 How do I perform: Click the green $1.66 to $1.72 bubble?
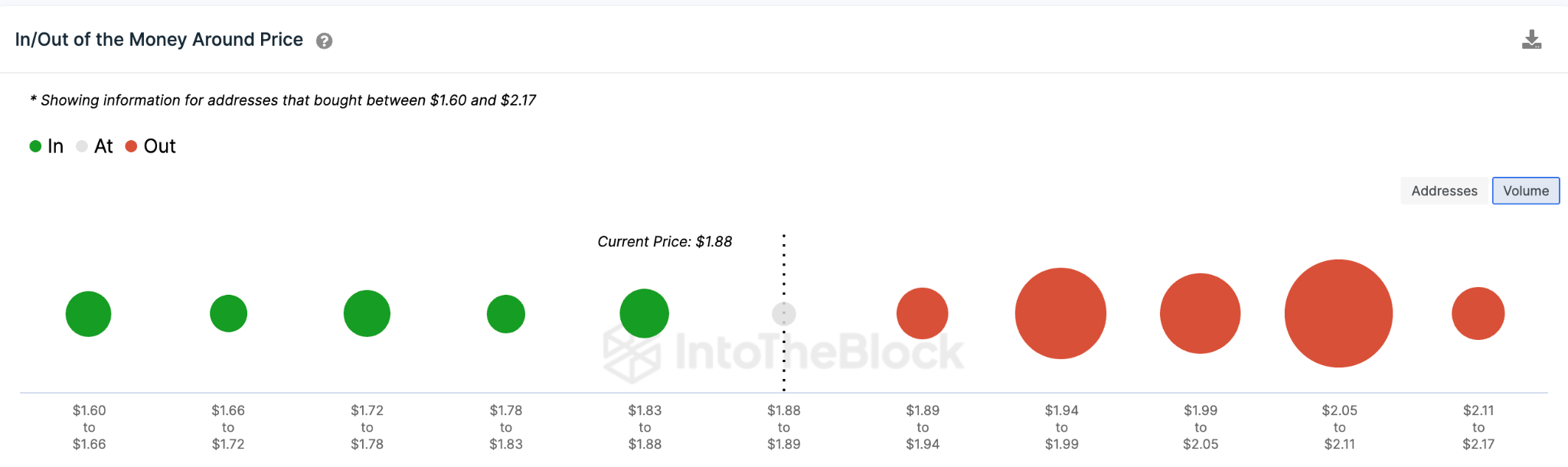tap(228, 313)
